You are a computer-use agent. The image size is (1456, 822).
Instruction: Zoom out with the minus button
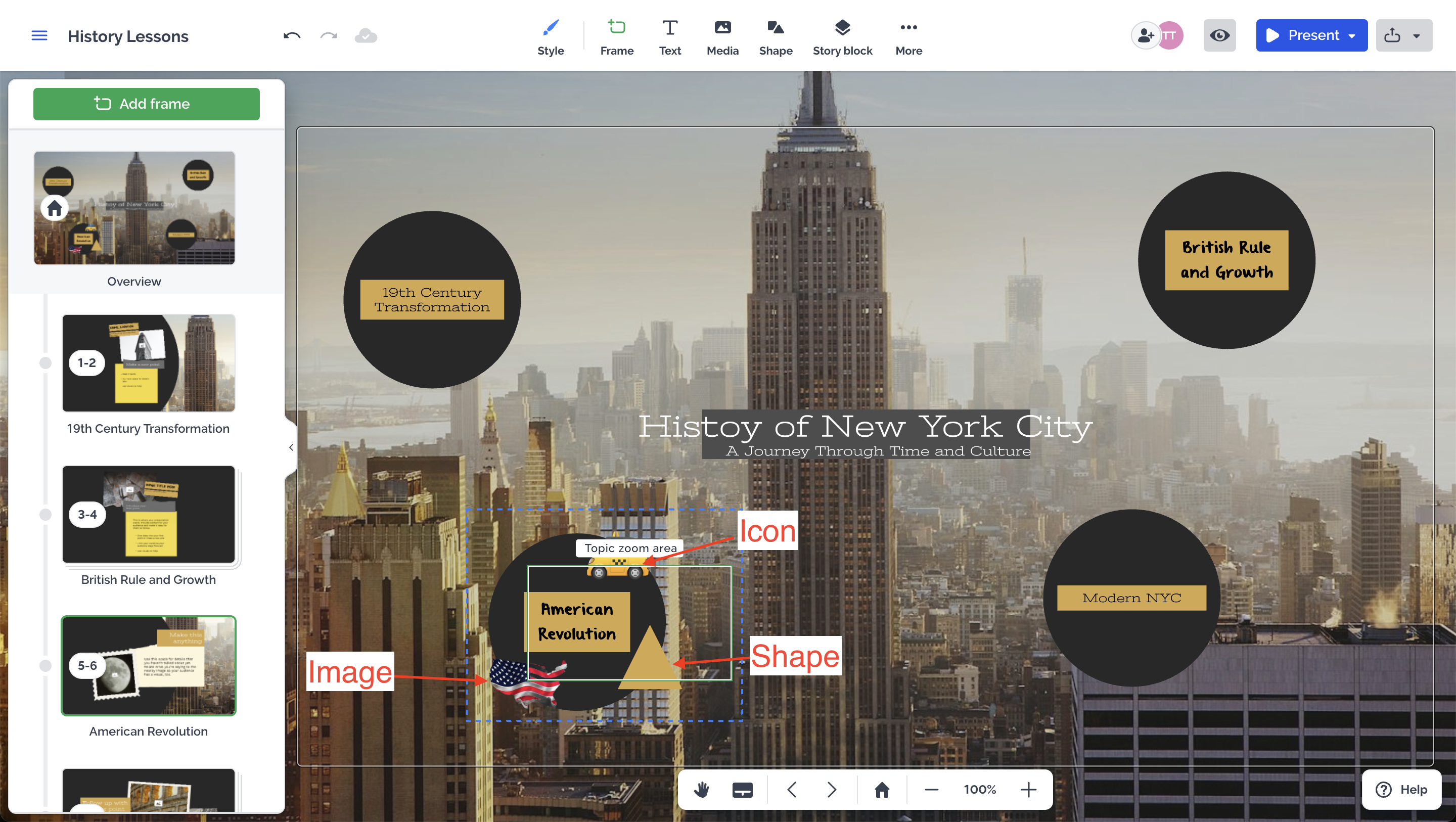931,790
